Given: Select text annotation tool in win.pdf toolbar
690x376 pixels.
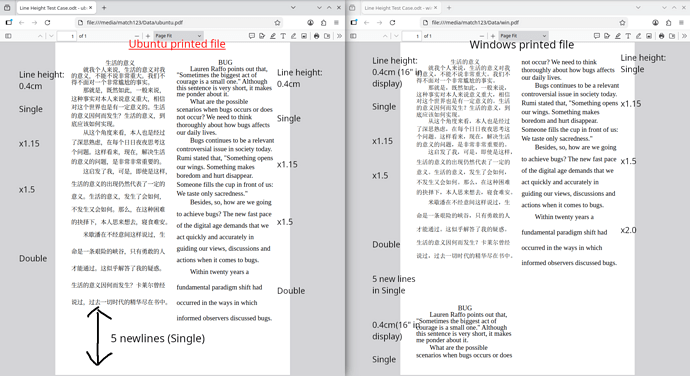Looking at the screenshot, I should point(628,36).
